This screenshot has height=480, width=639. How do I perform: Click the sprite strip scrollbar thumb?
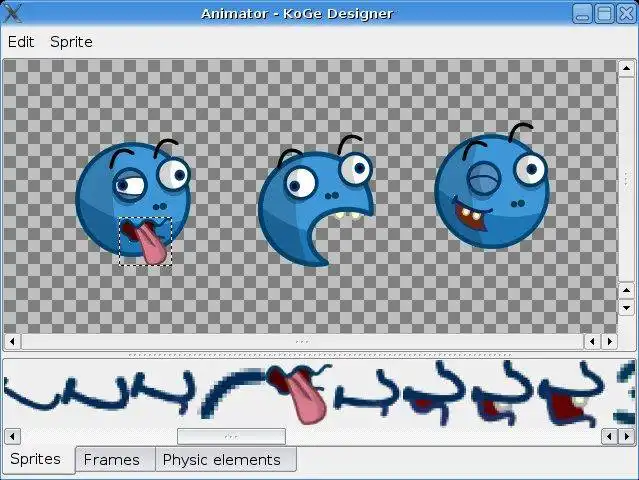point(231,436)
